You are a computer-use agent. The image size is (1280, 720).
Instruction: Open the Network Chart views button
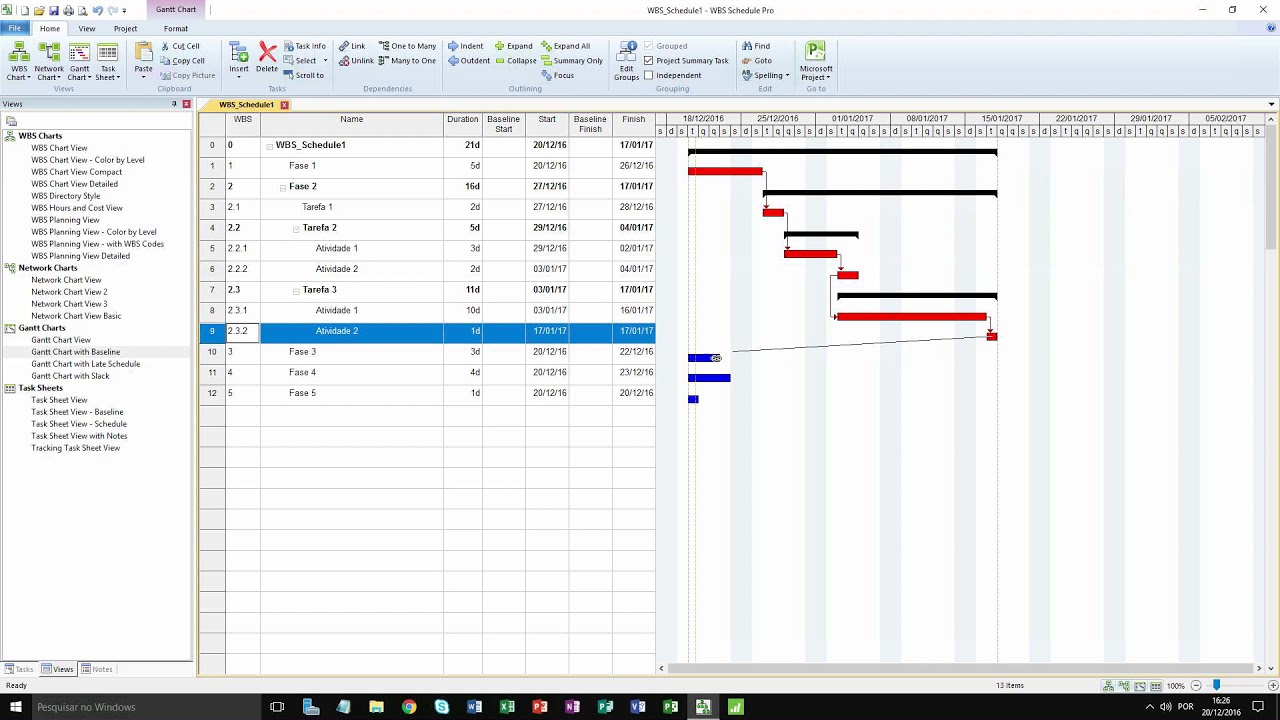(49, 61)
